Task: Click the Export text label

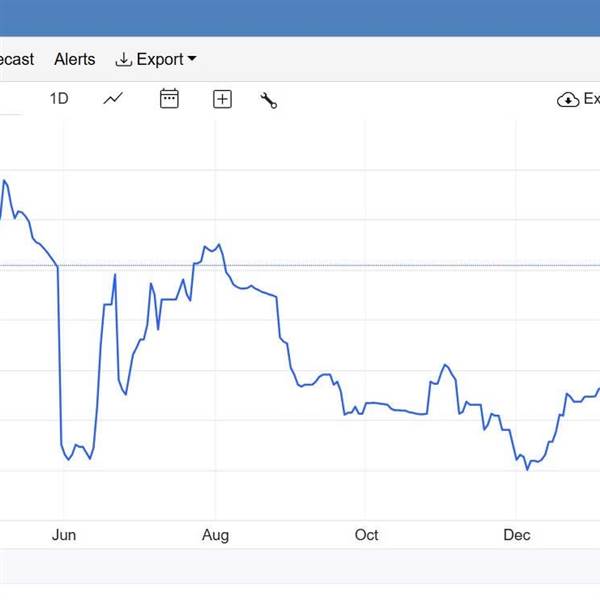Action: [160, 60]
